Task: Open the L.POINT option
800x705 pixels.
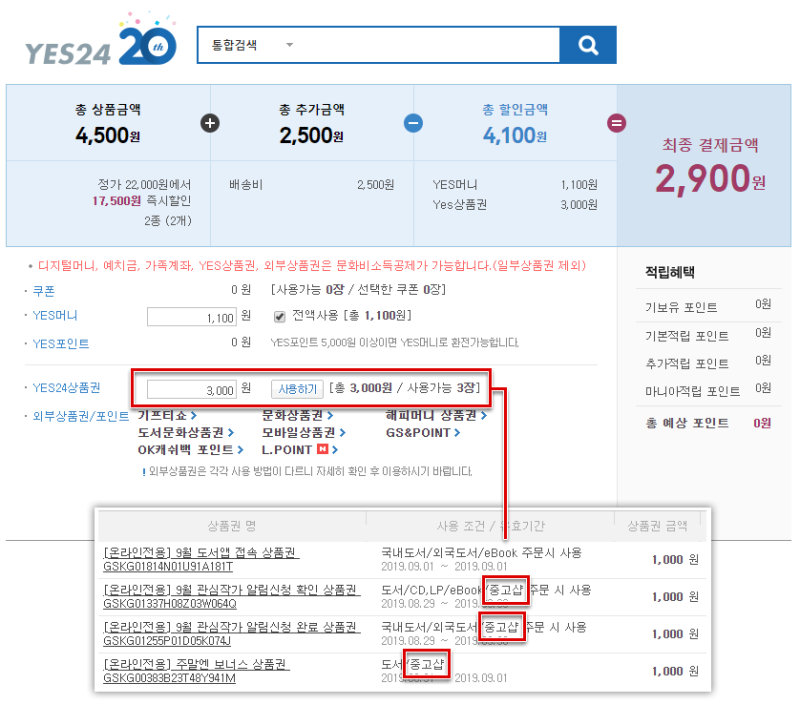Action: click(x=299, y=450)
